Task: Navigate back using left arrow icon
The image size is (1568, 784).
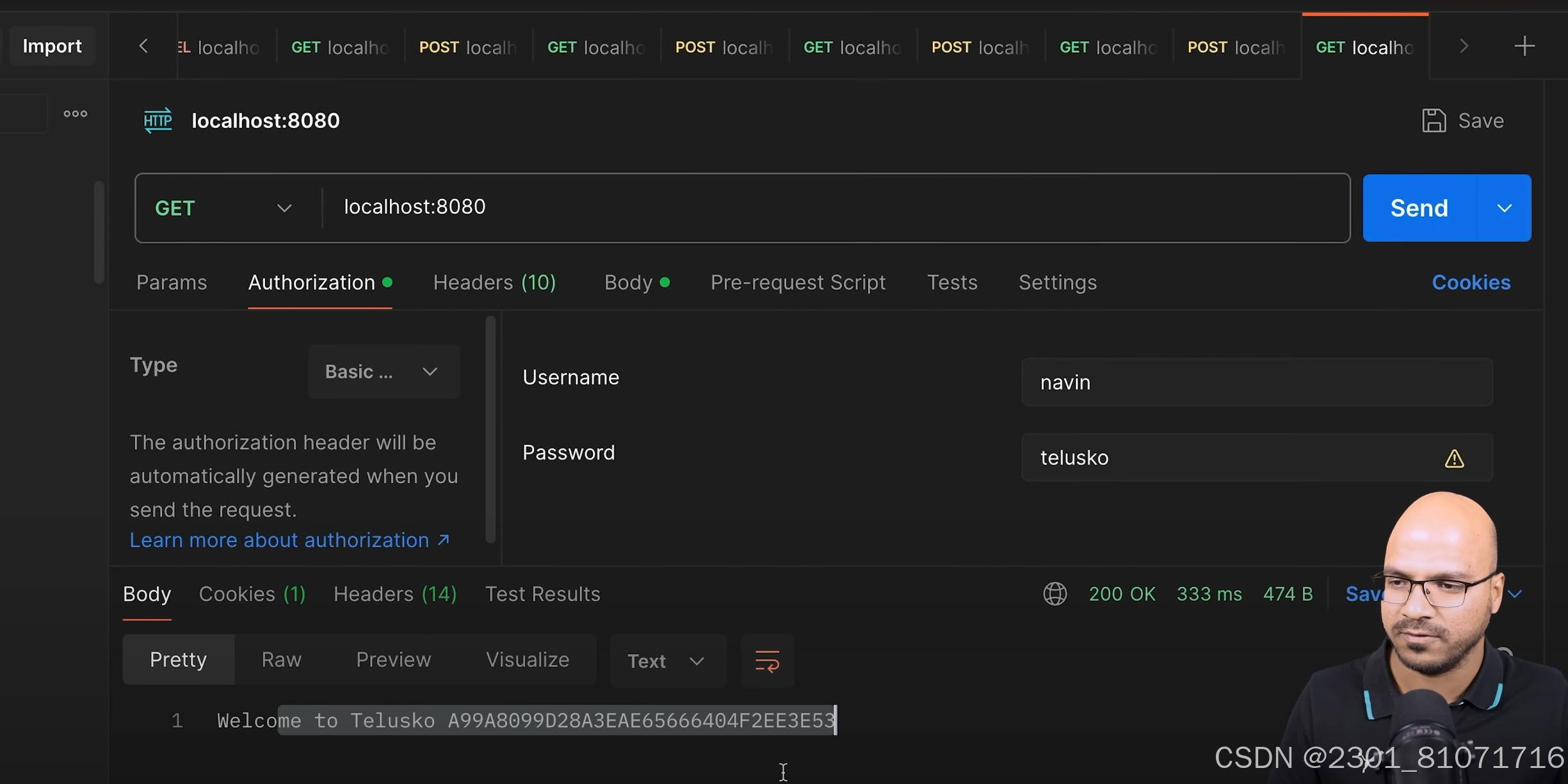Action: [143, 45]
